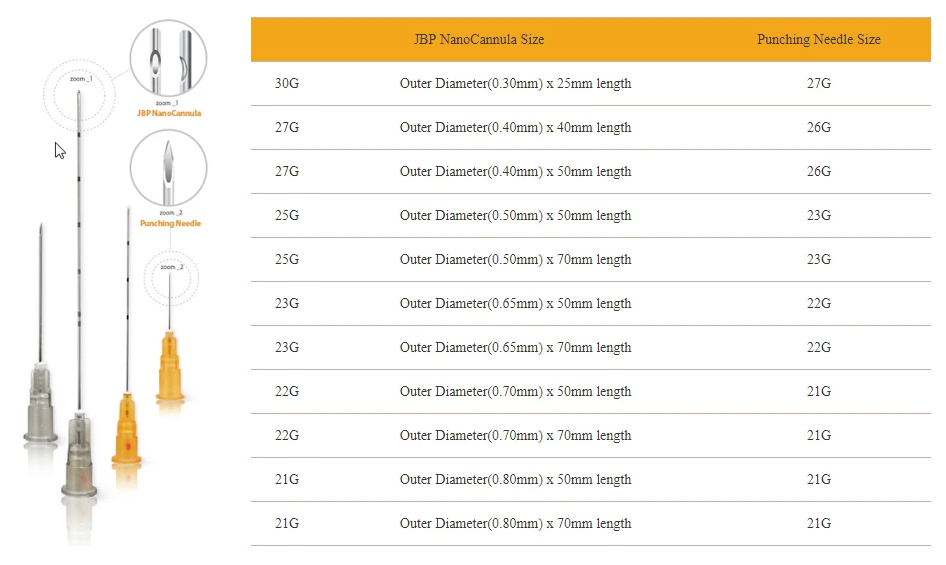Click the JBP NanoCannula Size column header
Viewport: 946px width, 565px height.
(479, 39)
